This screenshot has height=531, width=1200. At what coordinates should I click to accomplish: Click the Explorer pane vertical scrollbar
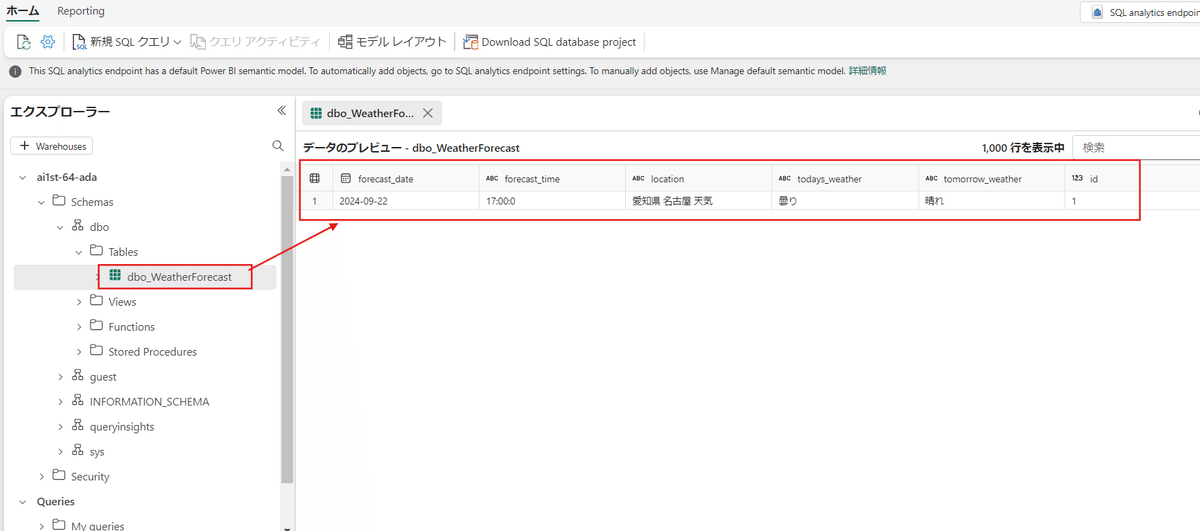coord(288,330)
